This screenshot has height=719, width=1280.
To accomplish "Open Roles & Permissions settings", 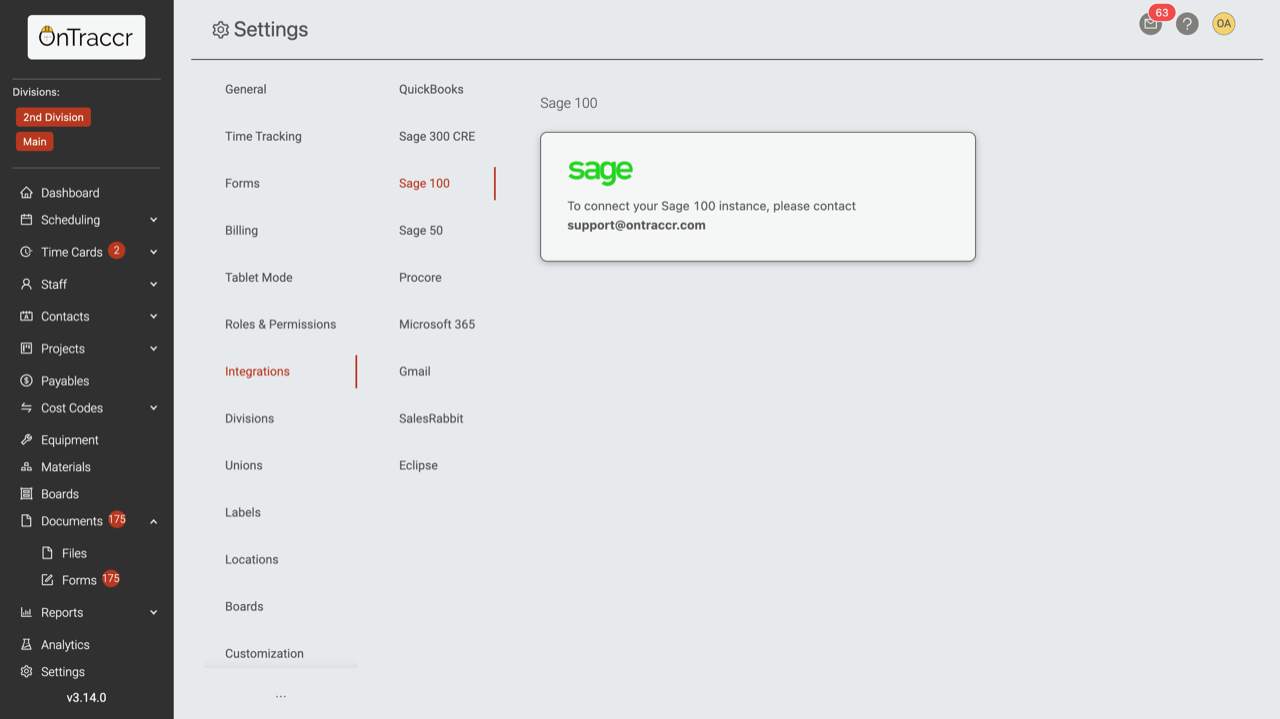I will click(x=280, y=324).
